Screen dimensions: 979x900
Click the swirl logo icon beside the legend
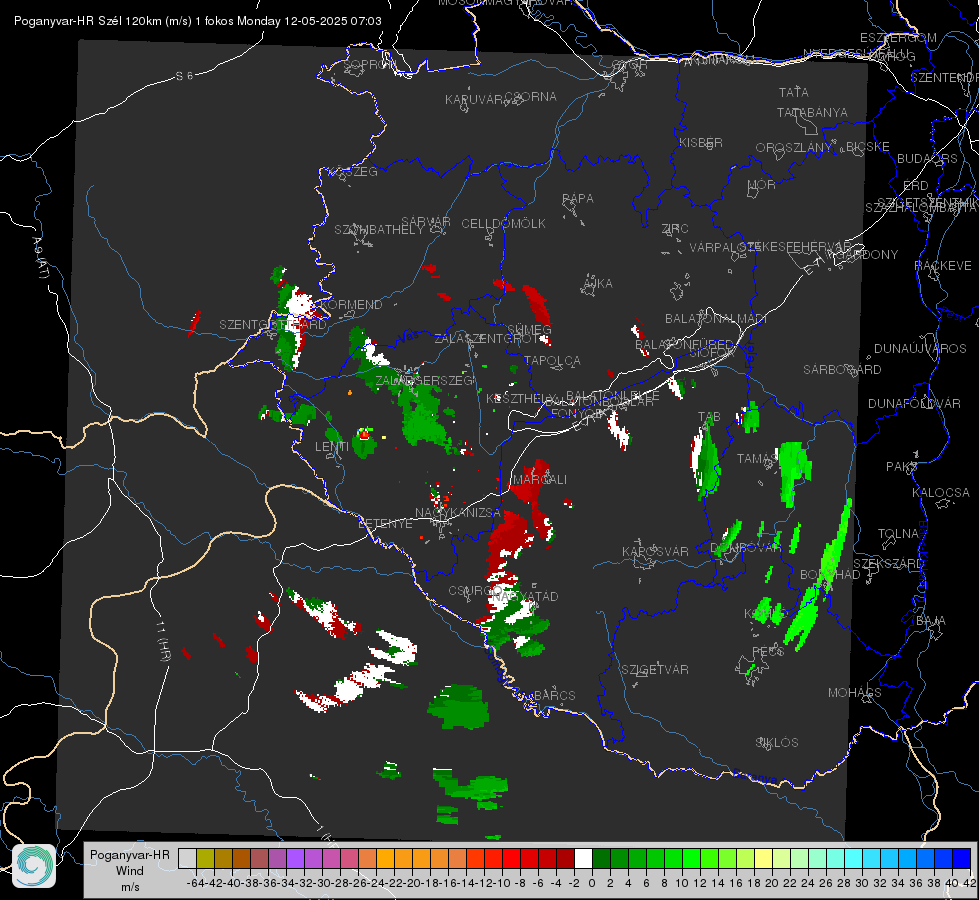pos(34,866)
